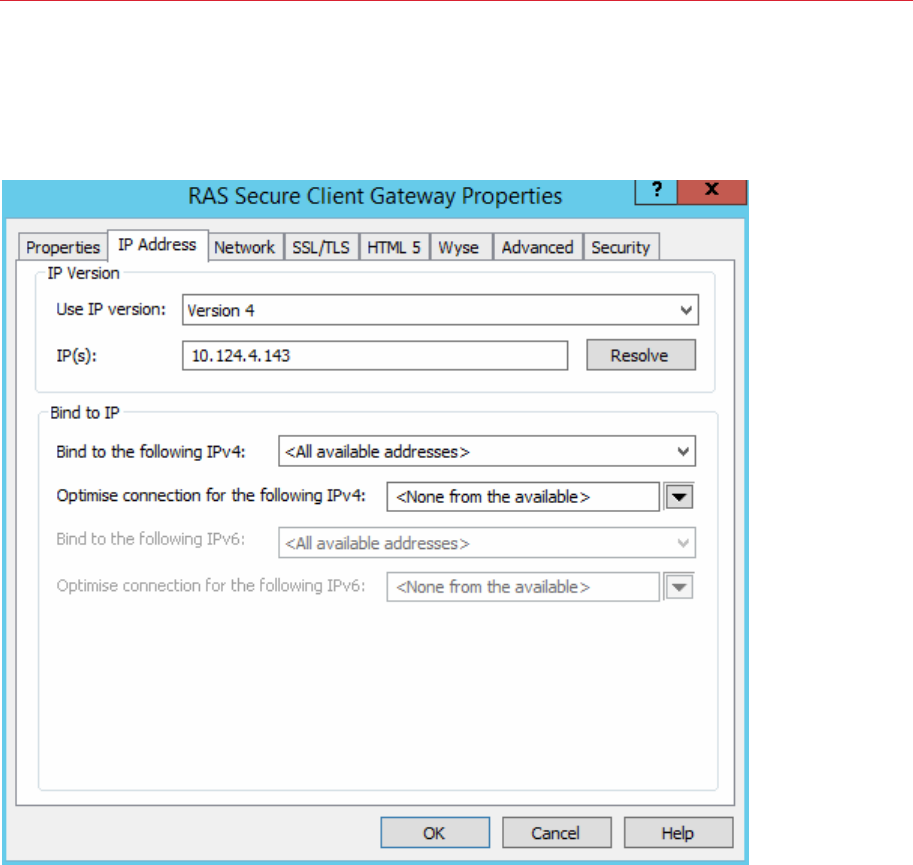Expand the Use IP version dropdown
Image resolution: width=913 pixels, height=865 pixels.
click(x=440, y=310)
